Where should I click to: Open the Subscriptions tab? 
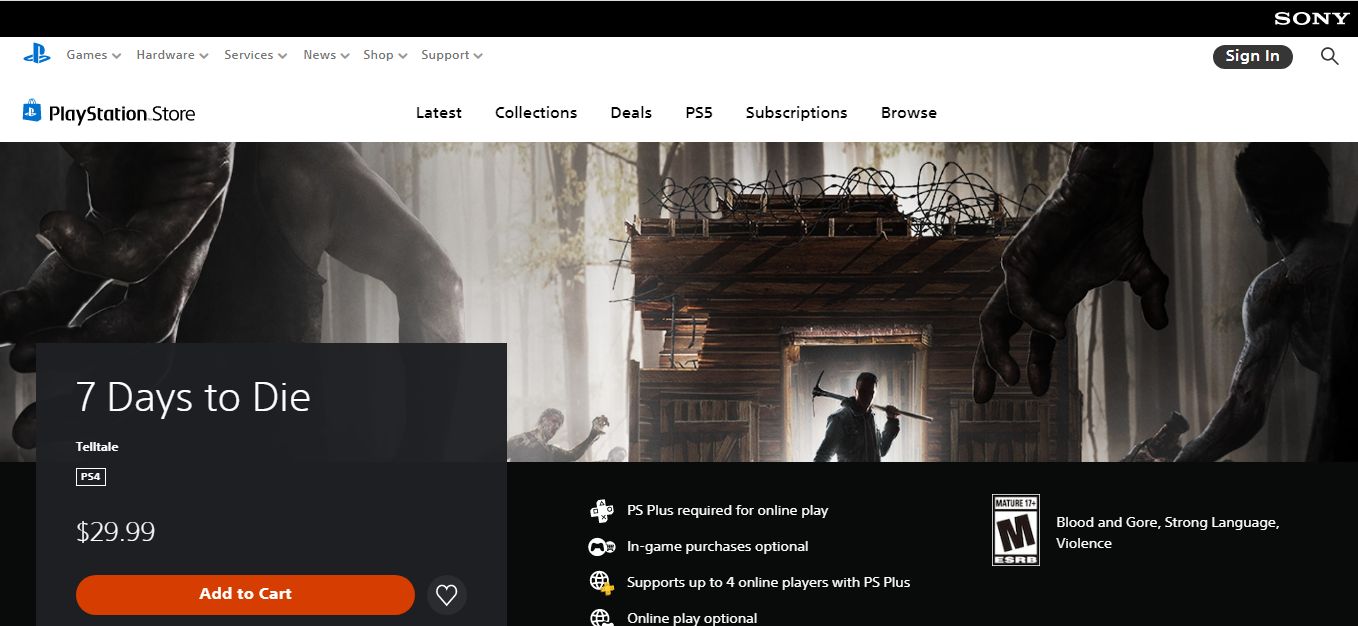(796, 113)
